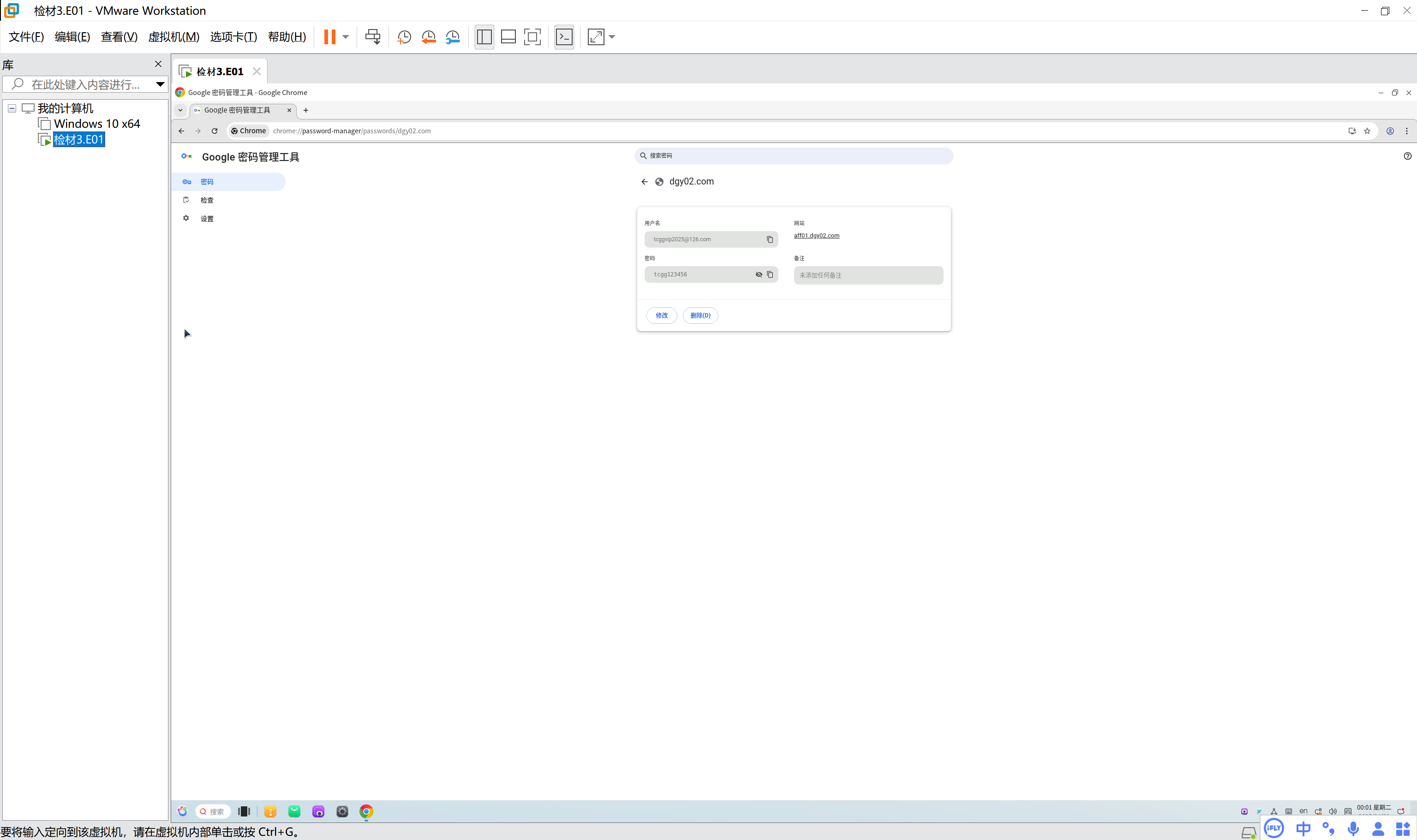Open the password manager help icon
The height and width of the screenshot is (840, 1417).
point(1407,156)
